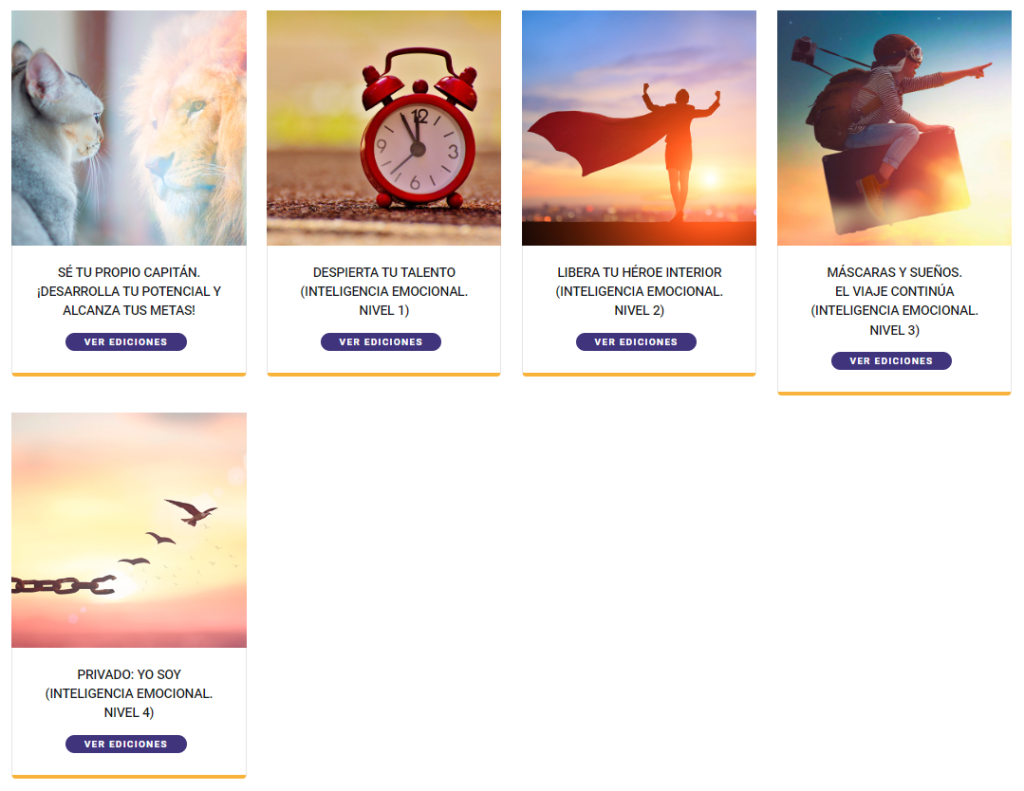
Task: Select the Inteligencia Emocional Nivel 1 card text
Action: coord(384,301)
